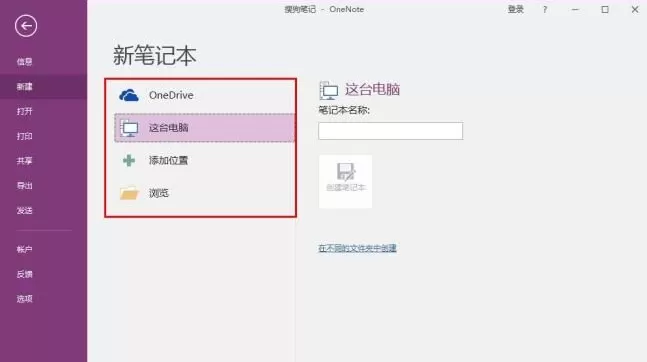Open the 导出 menu item
This screenshot has width=647, height=362.
coord(24,186)
